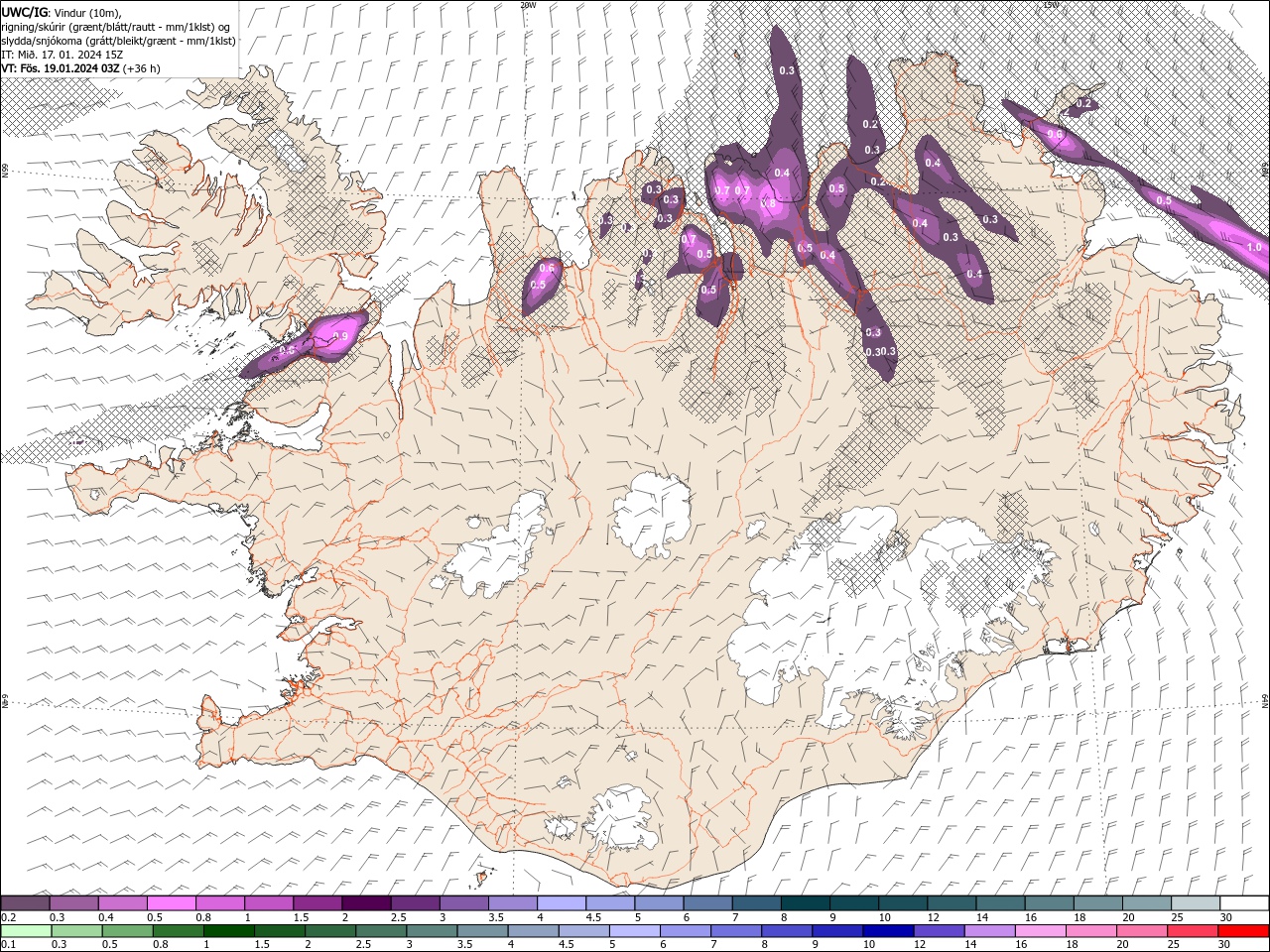Click the 64N latitude label on the right edge

(1265, 701)
